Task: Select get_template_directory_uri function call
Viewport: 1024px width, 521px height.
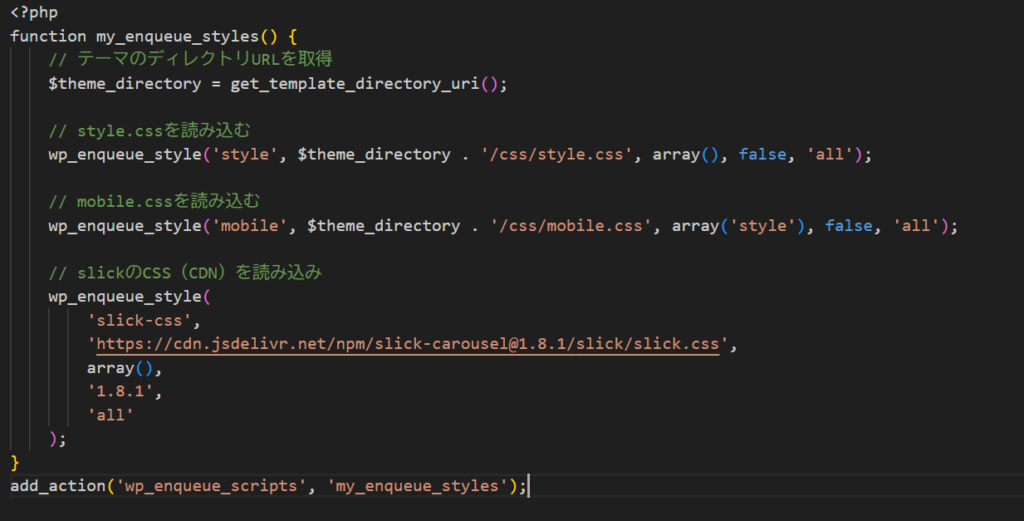Action: 355,84
